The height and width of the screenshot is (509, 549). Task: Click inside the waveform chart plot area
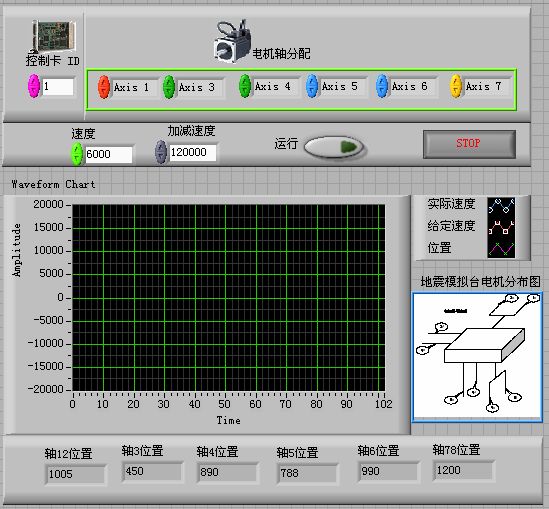coord(229,298)
